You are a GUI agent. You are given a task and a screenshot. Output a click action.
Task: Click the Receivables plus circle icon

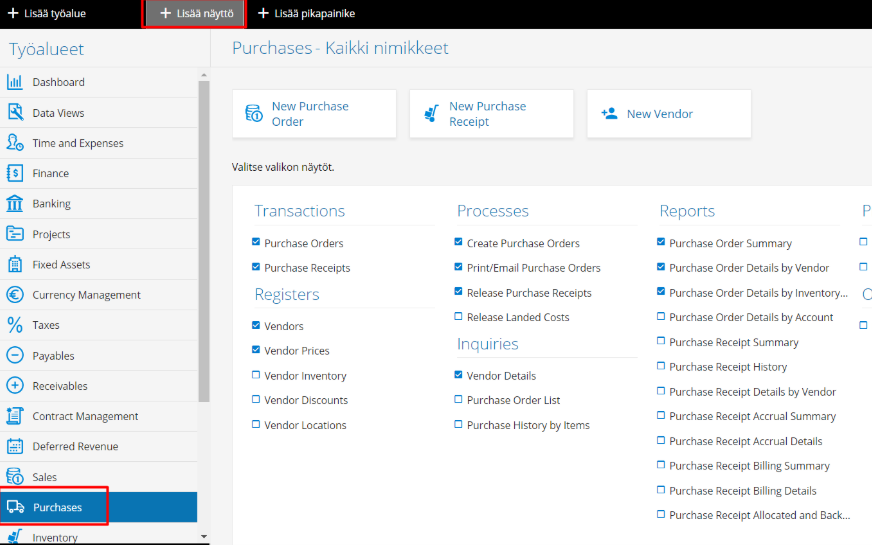coord(14,385)
